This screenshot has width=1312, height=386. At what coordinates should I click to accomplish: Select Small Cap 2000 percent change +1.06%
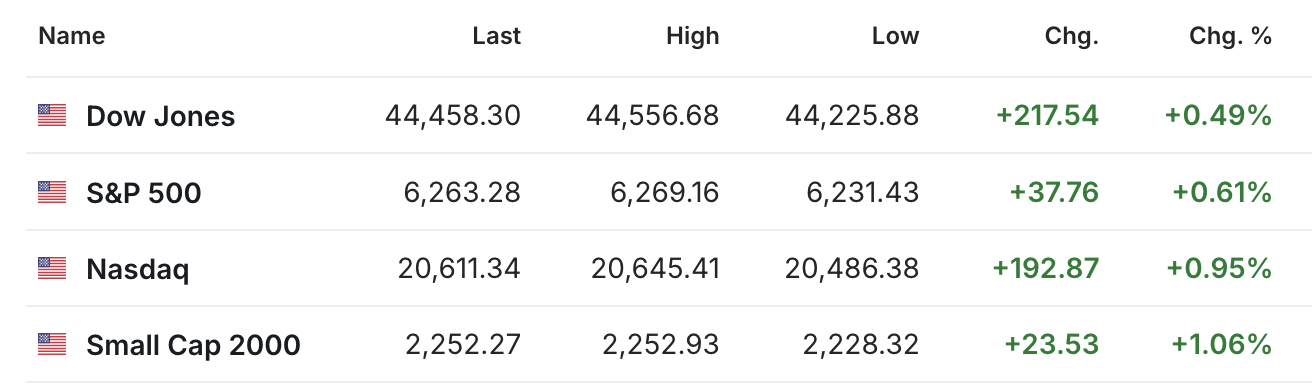click(x=1219, y=345)
